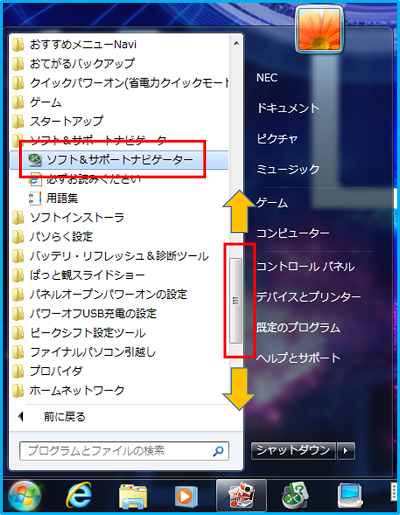400x515 pixels.
Task: Open ヘルプとサポート
Action: point(298,358)
